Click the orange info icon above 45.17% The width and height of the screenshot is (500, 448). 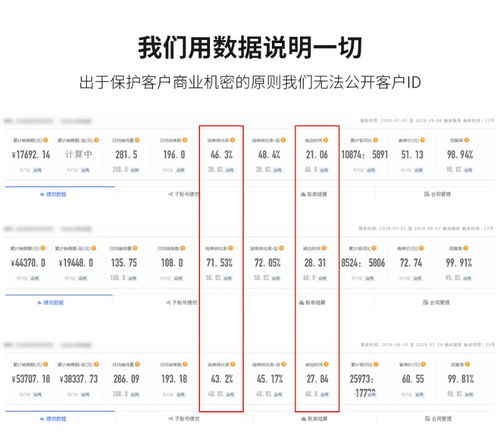[284, 364]
